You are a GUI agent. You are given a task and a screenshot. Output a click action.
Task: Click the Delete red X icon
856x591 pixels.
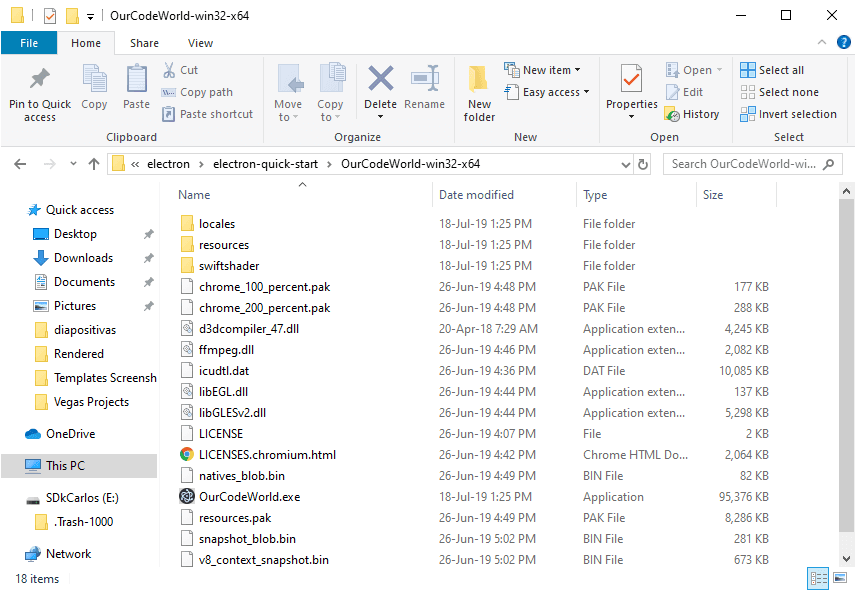point(381,78)
